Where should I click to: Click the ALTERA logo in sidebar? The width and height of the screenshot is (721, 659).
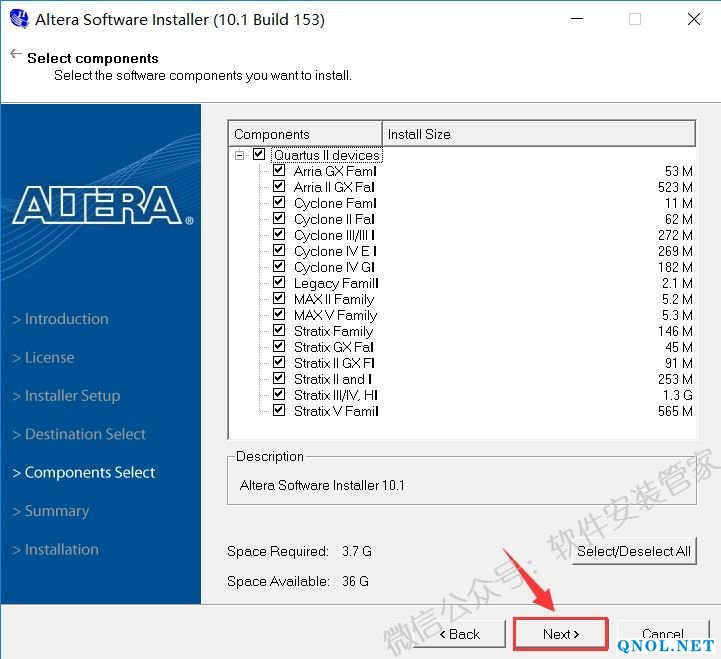[102, 205]
